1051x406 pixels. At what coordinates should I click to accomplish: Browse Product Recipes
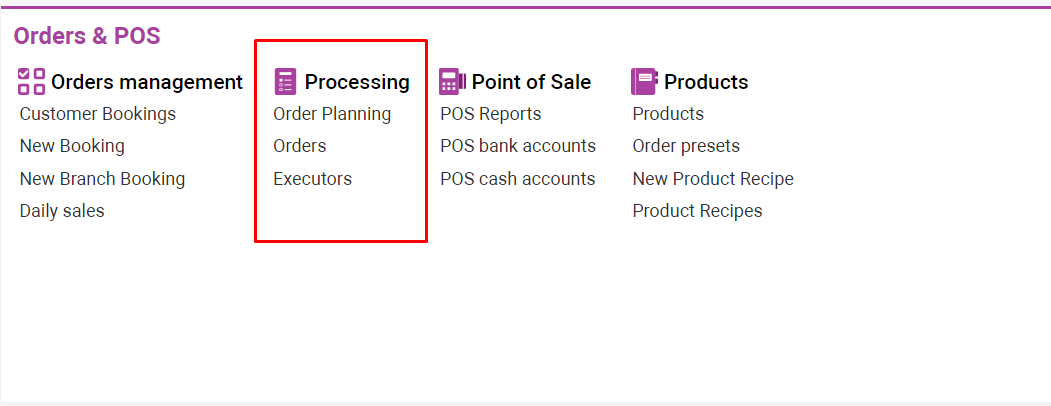click(x=697, y=211)
